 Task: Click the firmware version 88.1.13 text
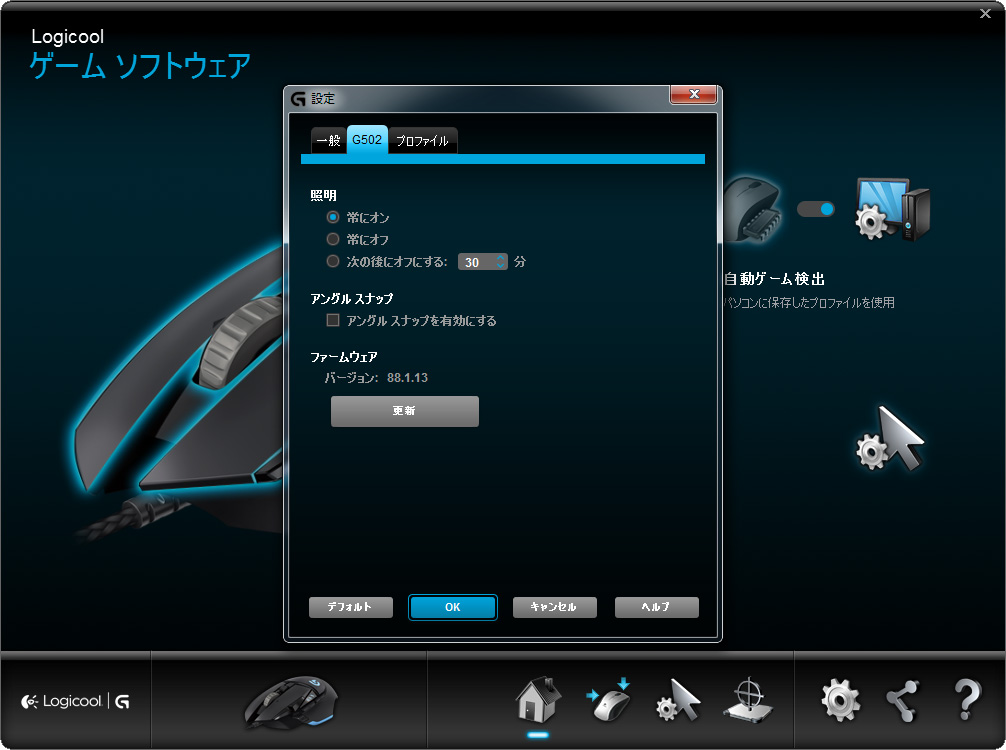[x=407, y=378]
